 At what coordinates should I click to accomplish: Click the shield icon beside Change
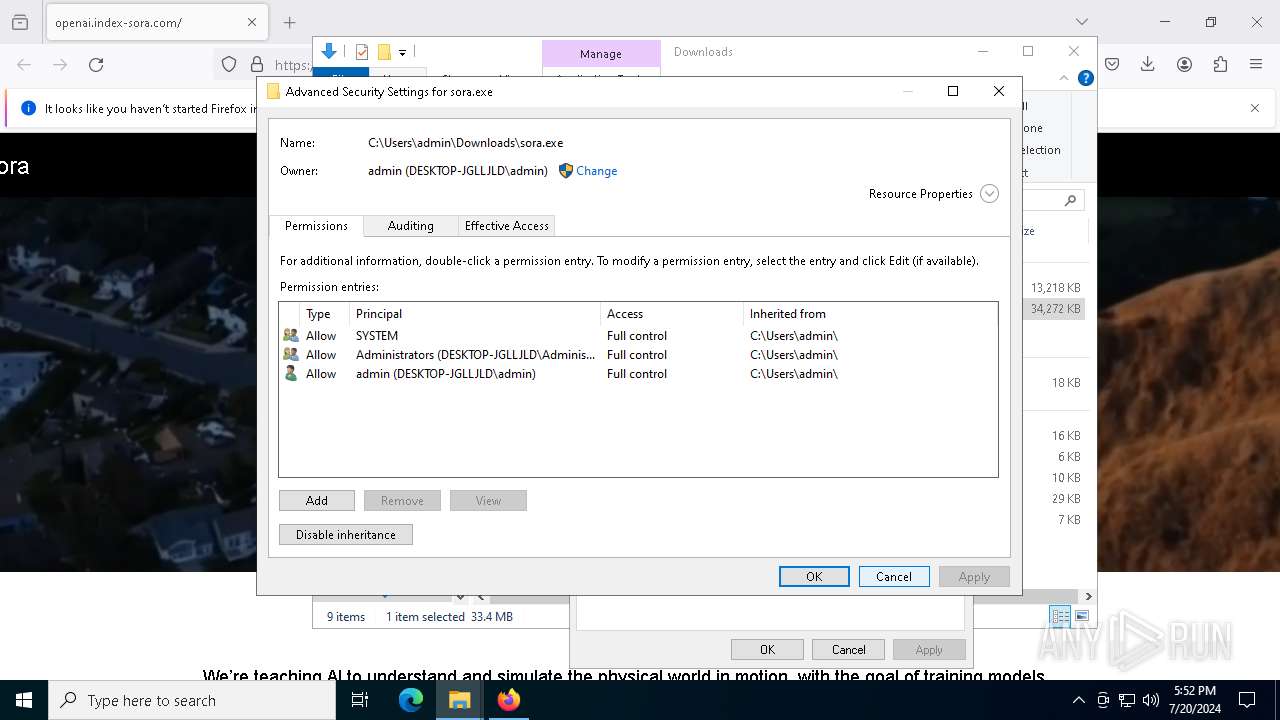pos(566,171)
